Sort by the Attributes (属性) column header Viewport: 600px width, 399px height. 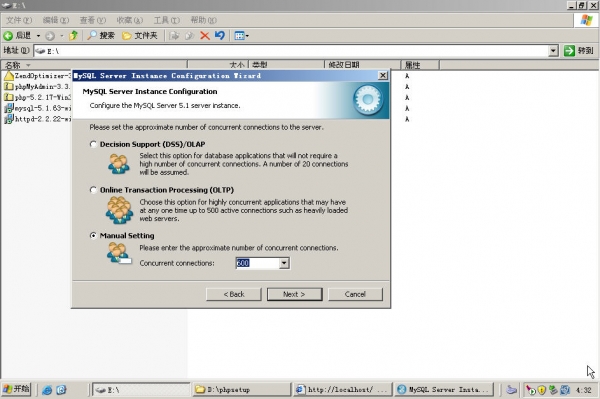420,65
